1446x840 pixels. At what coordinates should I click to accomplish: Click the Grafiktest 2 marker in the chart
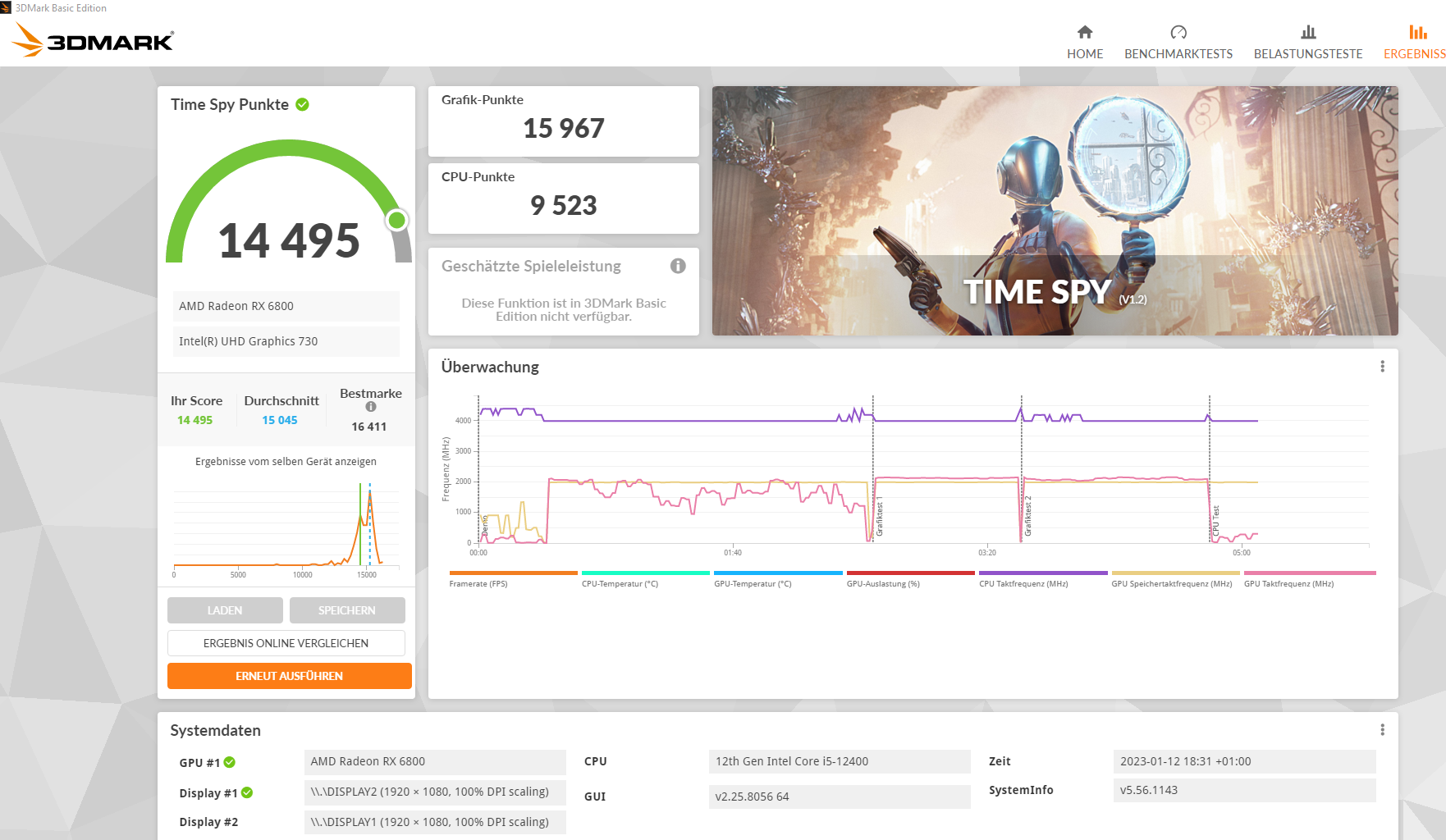[1027, 516]
